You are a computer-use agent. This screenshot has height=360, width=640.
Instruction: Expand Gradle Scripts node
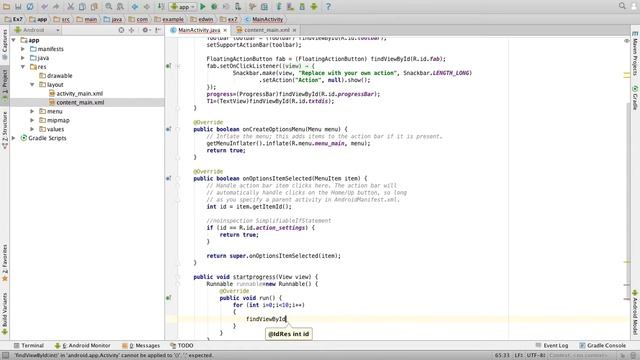coord(13,138)
